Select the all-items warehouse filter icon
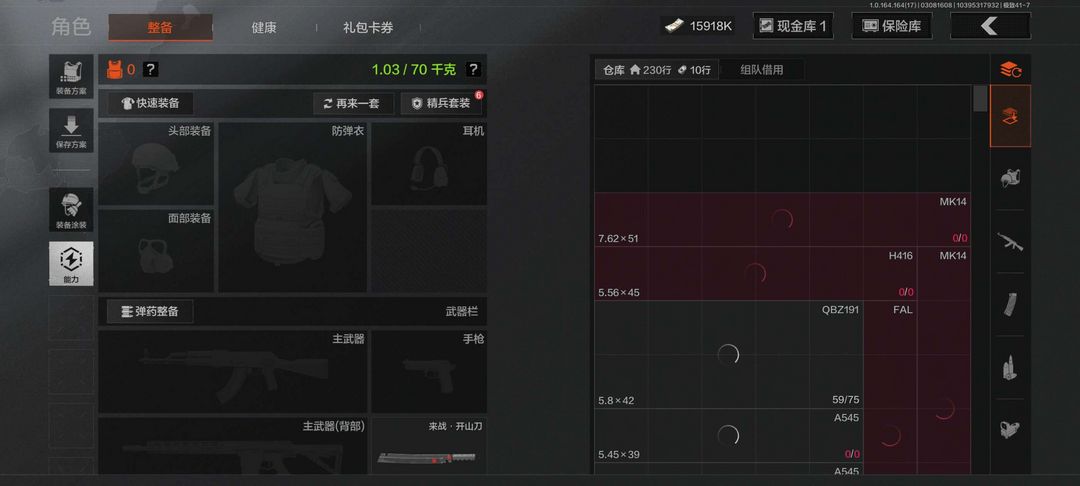The height and width of the screenshot is (486, 1080). 1010,116
